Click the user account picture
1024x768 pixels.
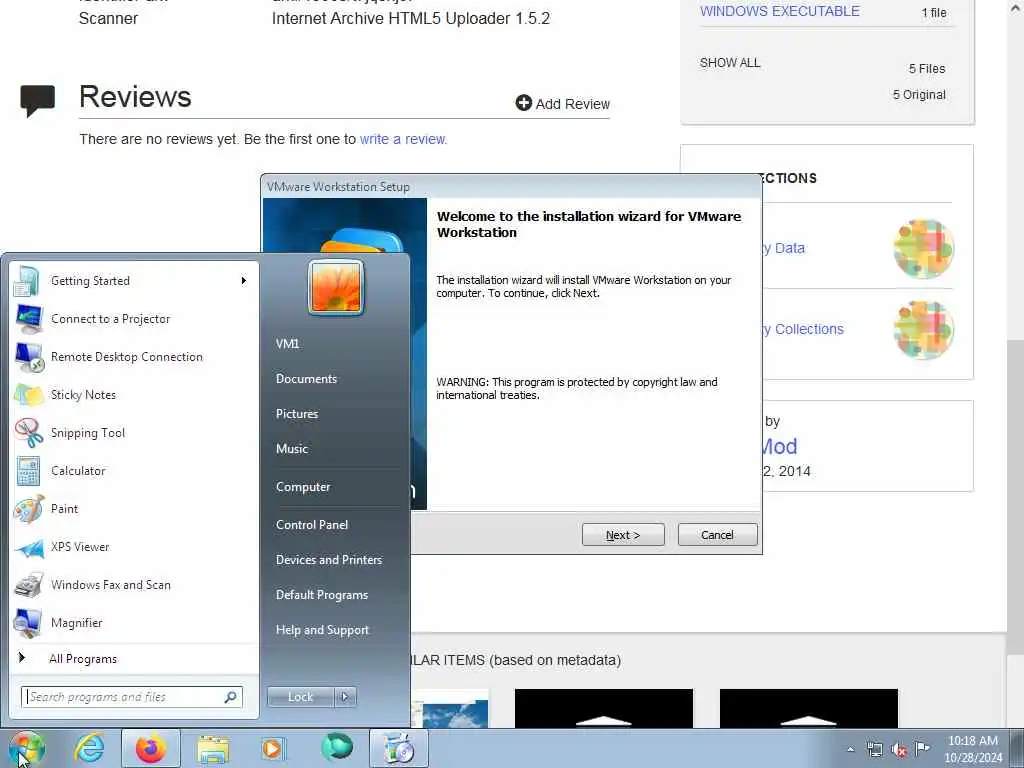(336, 288)
